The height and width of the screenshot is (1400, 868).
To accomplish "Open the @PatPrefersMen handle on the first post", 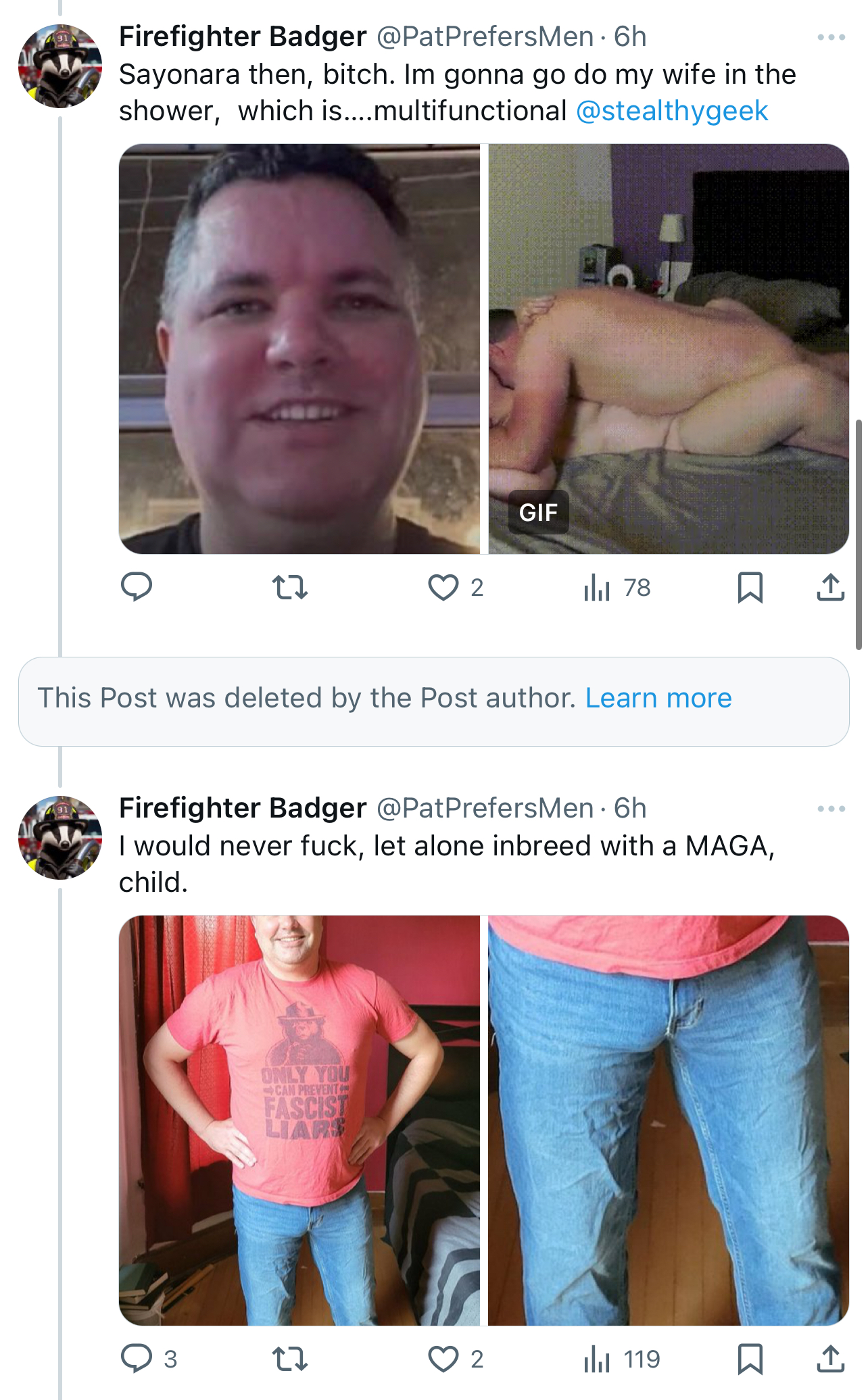I will tap(485, 36).
